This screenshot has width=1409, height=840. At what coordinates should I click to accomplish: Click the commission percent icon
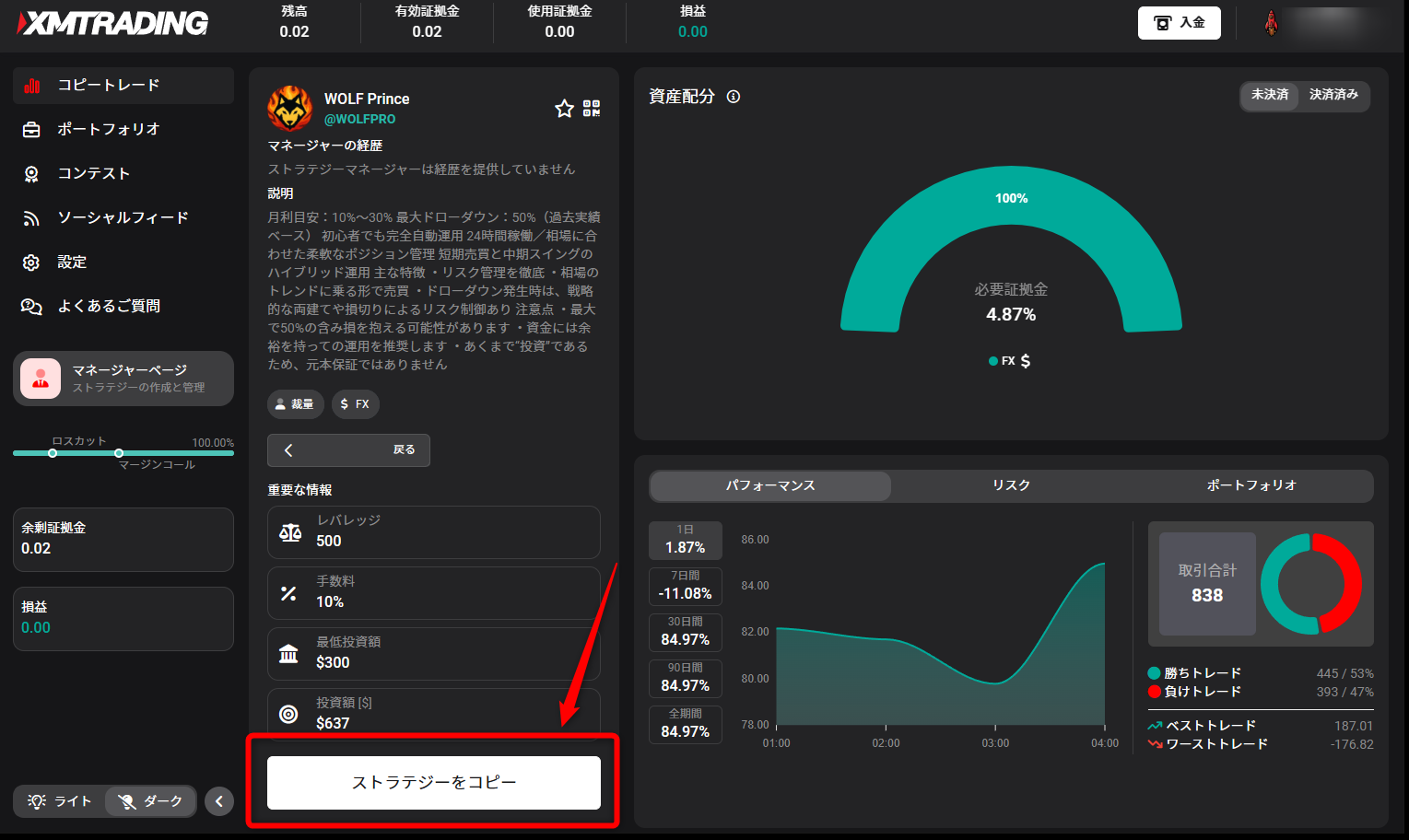pyautogui.click(x=288, y=593)
